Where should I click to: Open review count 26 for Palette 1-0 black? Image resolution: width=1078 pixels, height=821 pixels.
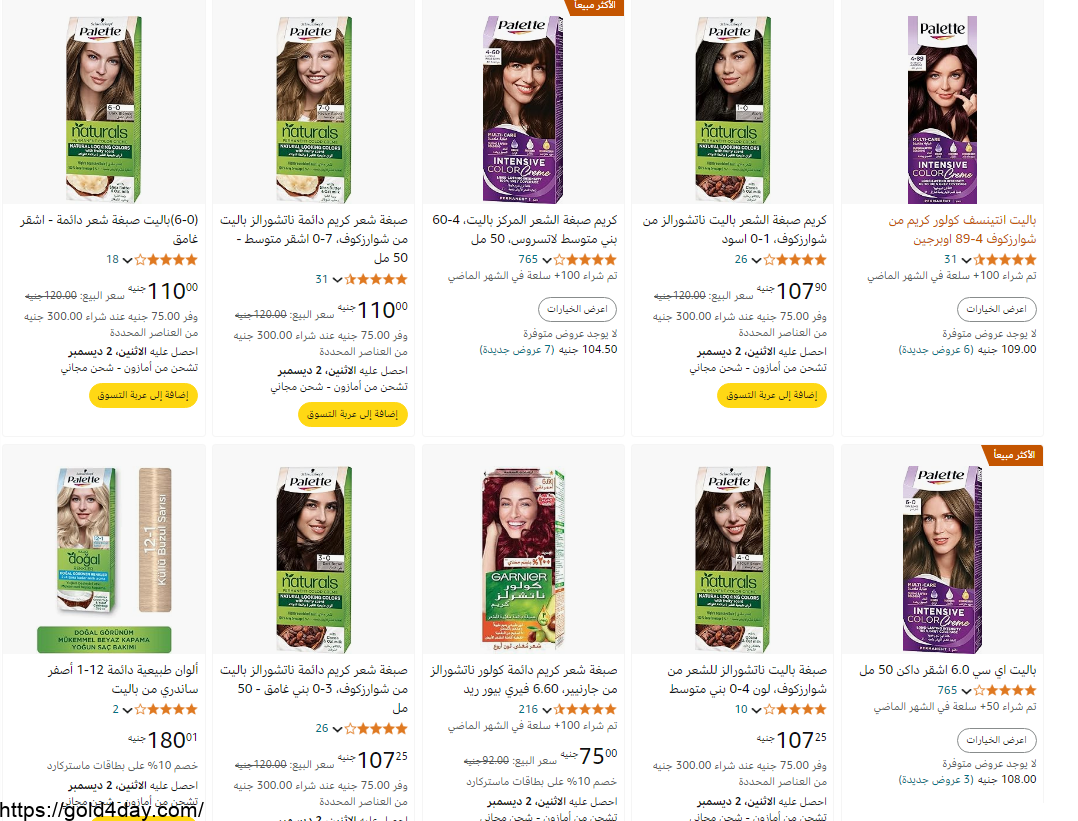[740, 260]
